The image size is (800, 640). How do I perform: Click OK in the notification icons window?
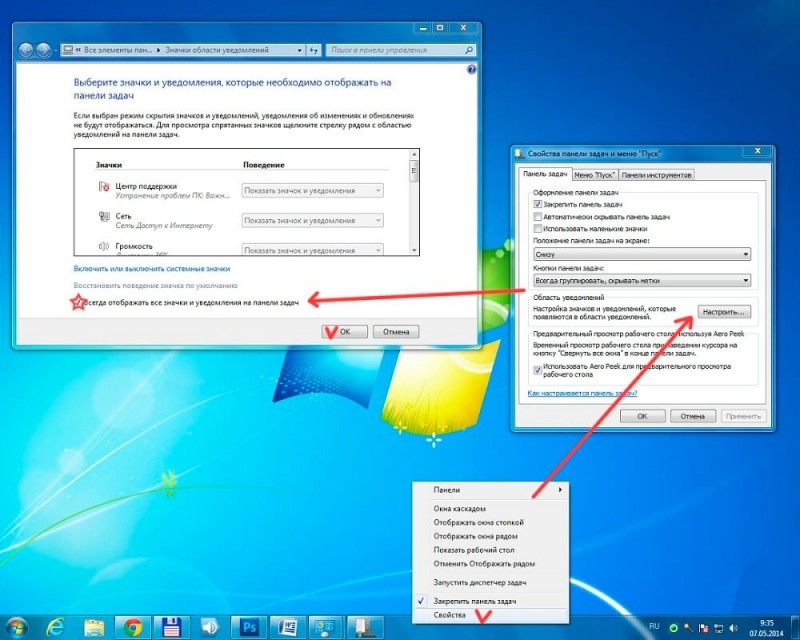[x=344, y=332]
